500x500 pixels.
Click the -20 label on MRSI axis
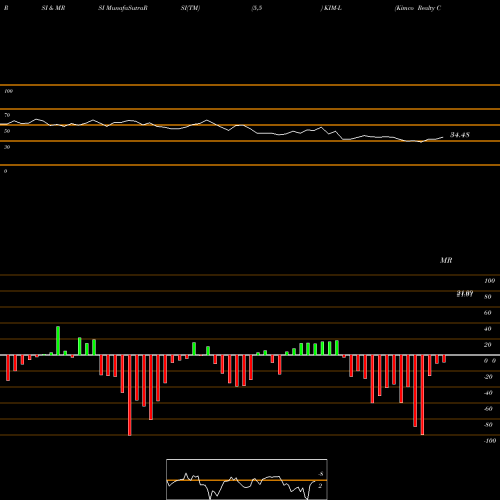coord(488,377)
